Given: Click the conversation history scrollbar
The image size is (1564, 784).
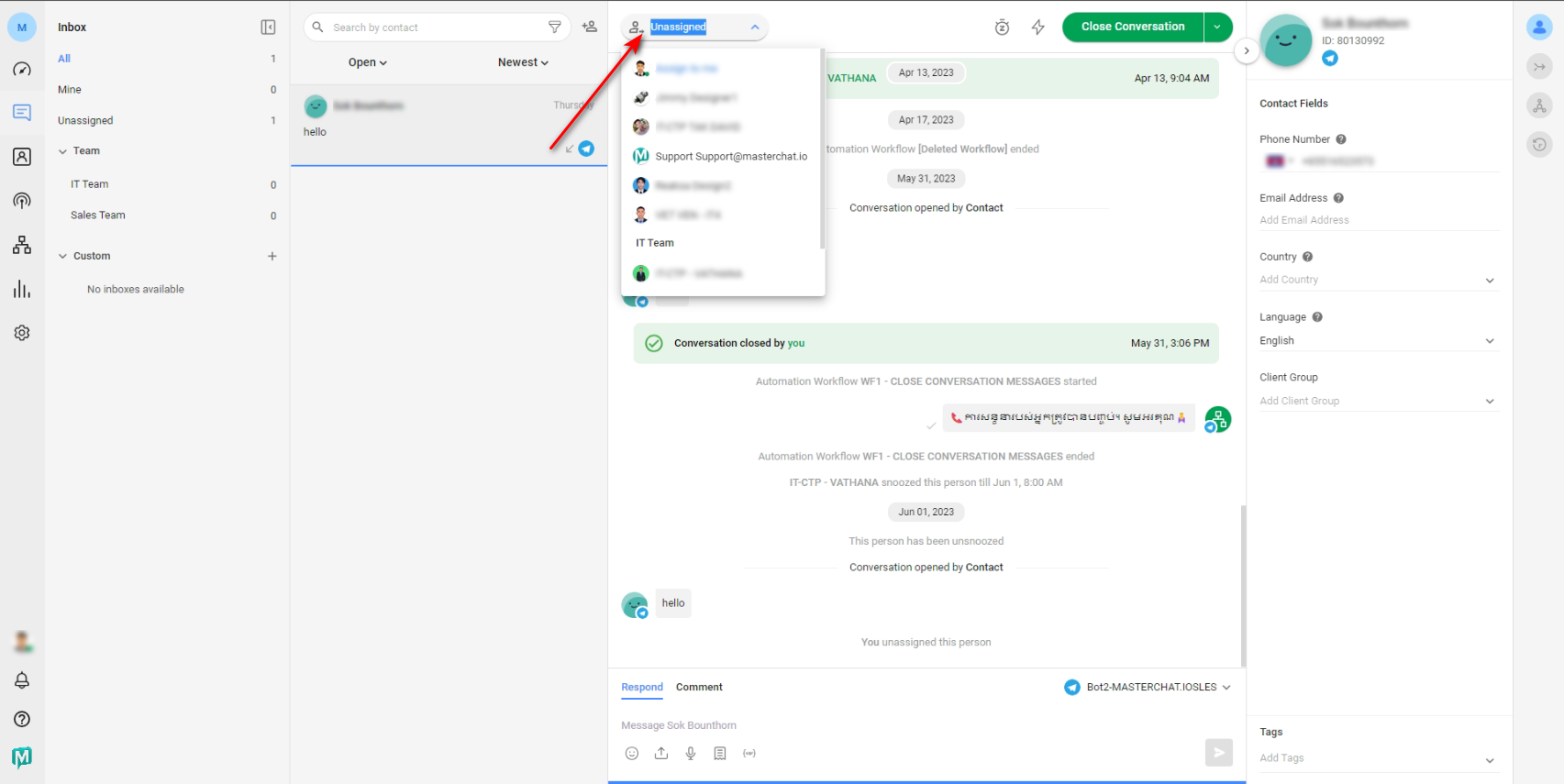Looking at the screenshot, I should tap(1244, 587).
